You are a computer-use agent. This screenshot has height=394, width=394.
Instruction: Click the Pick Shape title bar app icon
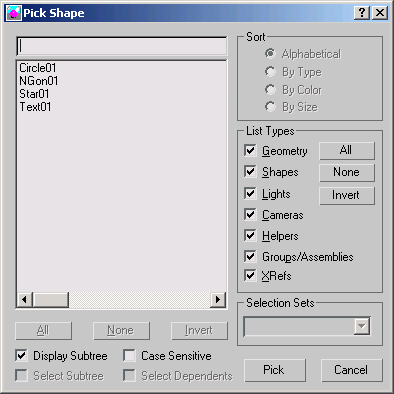[14, 13]
